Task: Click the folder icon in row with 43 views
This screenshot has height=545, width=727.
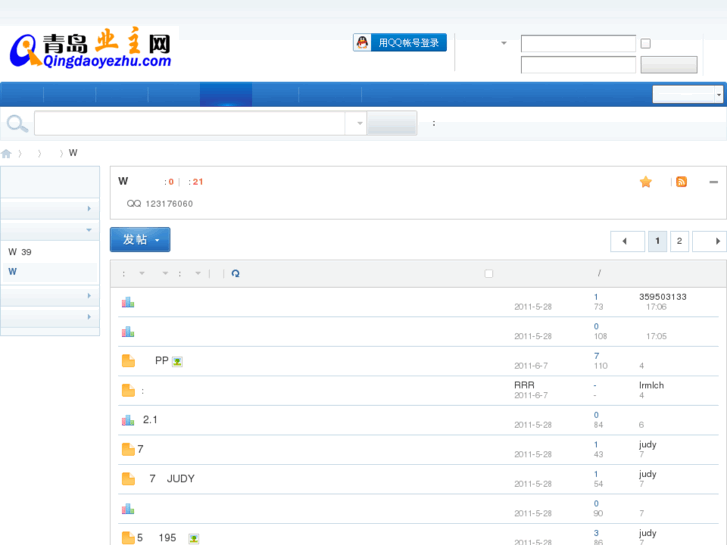Action: tap(128, 449)
